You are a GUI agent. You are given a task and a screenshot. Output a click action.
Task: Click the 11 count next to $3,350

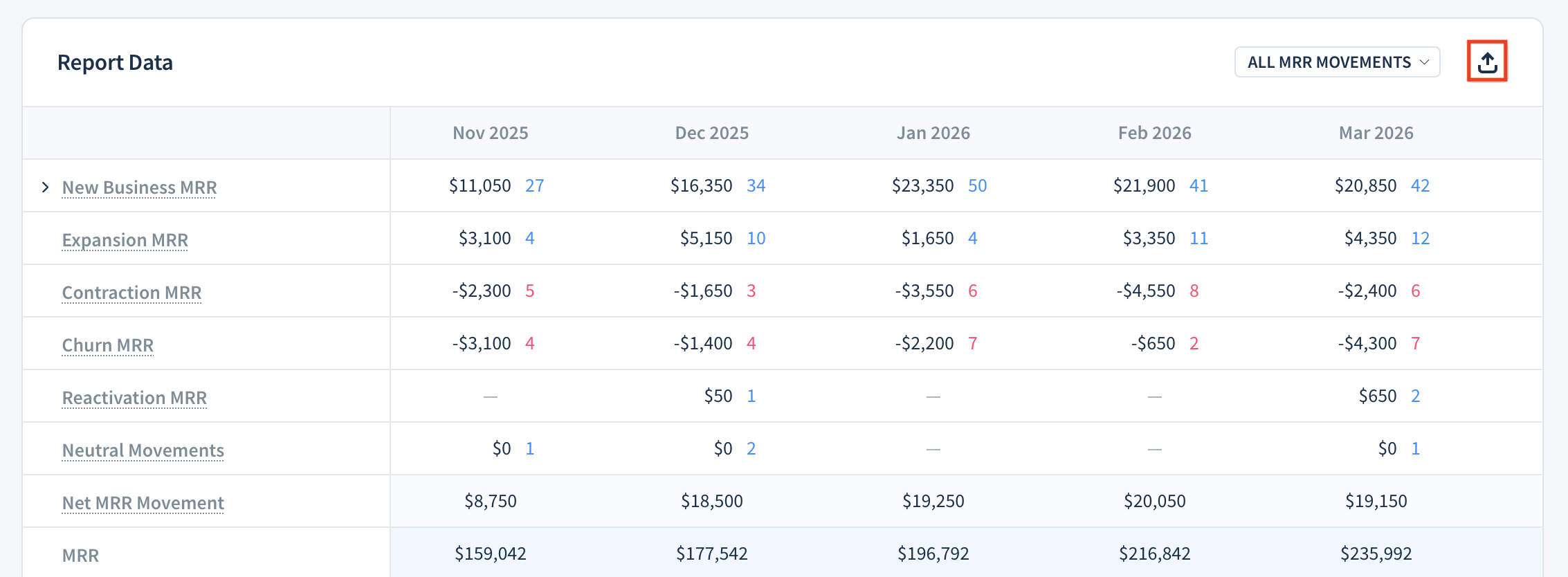[x=1199, y=238]
